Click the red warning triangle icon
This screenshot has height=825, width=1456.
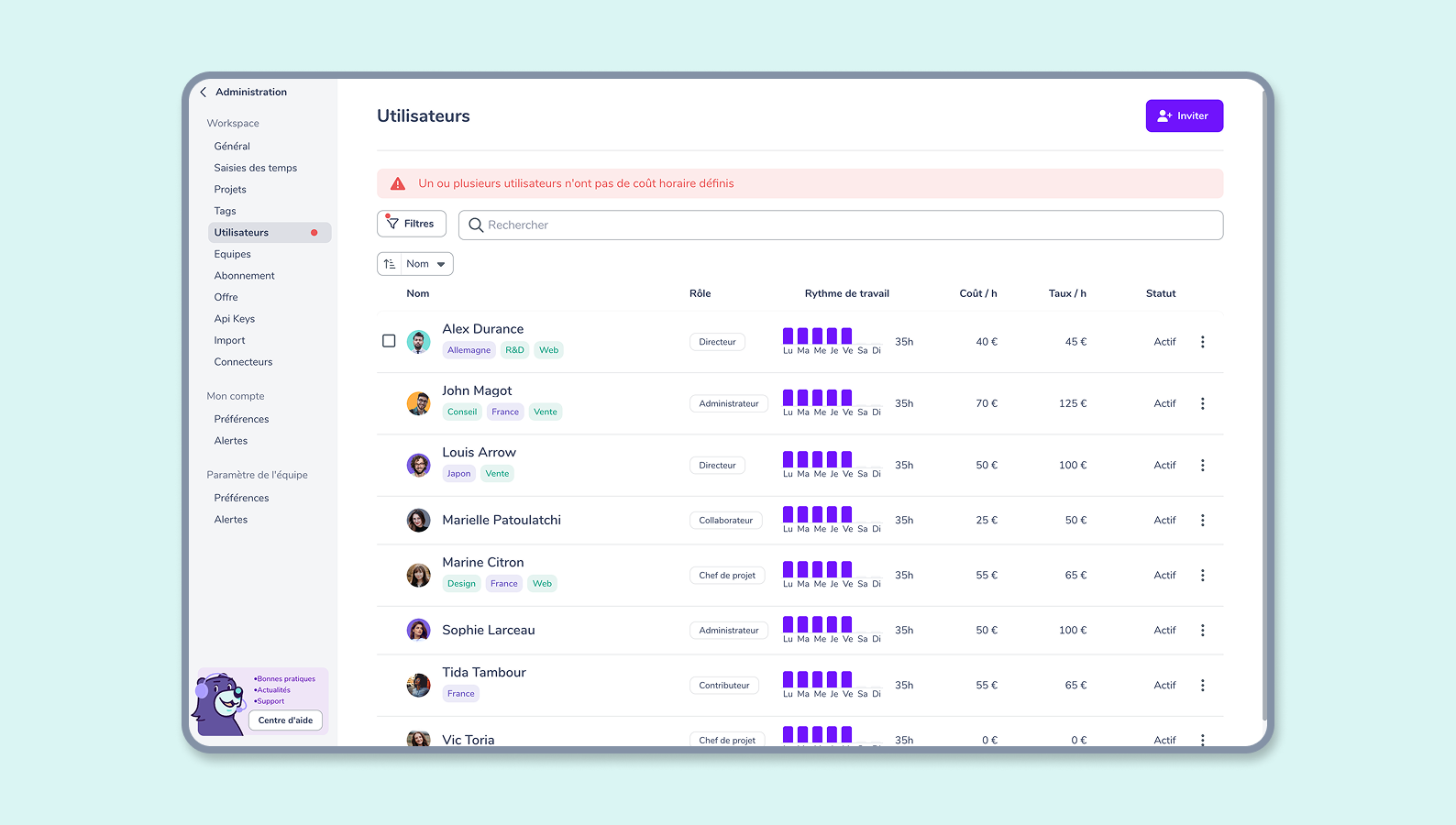tap(398, 184)
